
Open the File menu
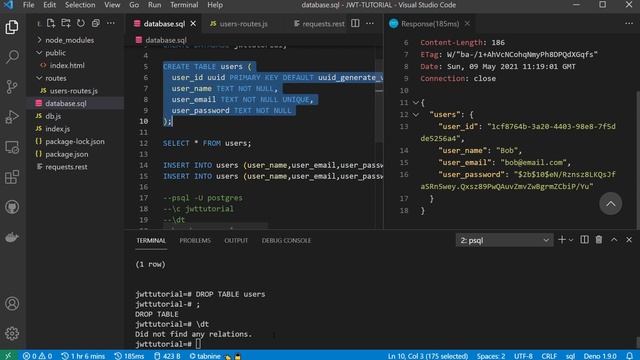point(29,5)
